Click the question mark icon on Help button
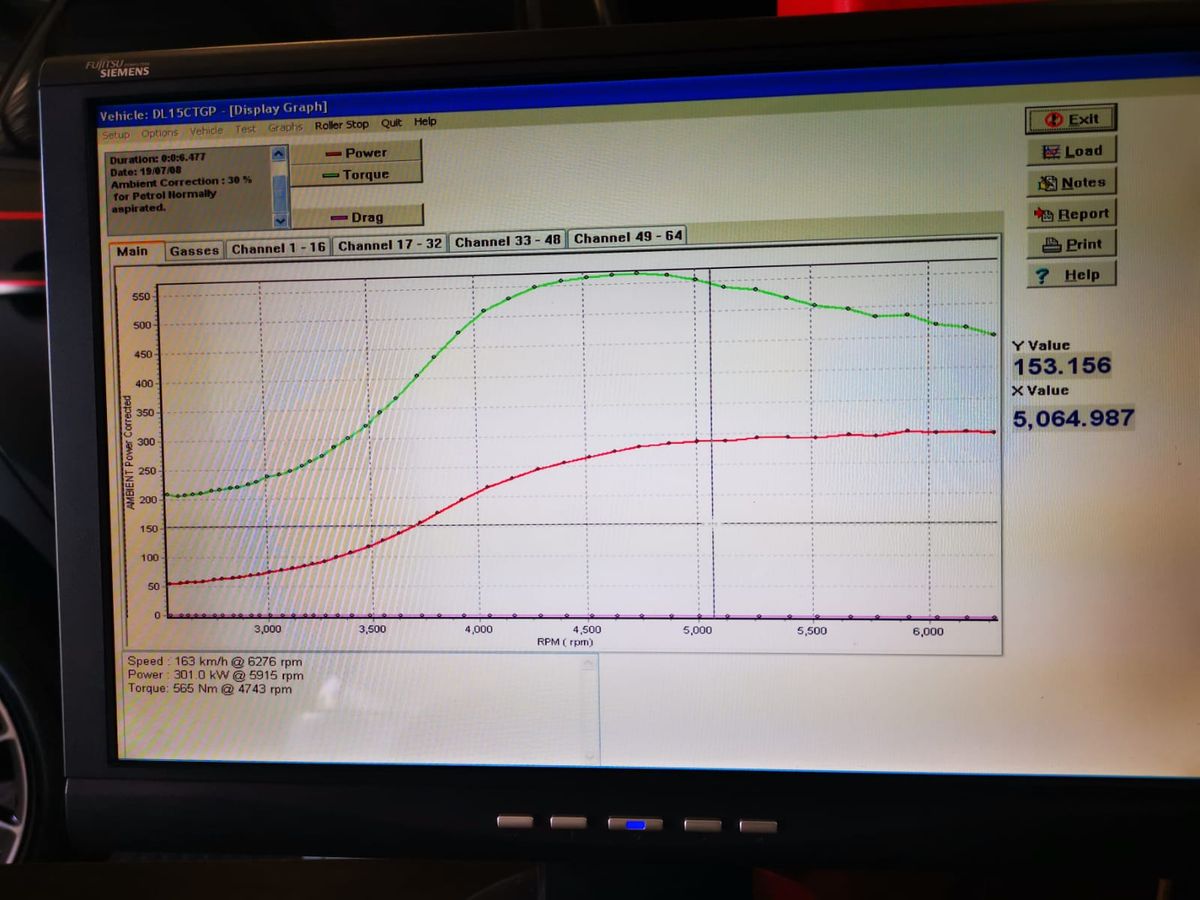This screenshot has height=900, width=1200. [x=1043, y=275]
